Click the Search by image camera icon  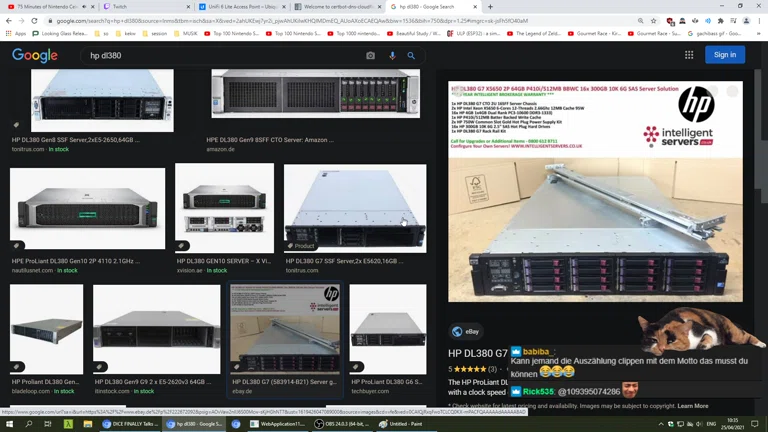tap(370, 56)
